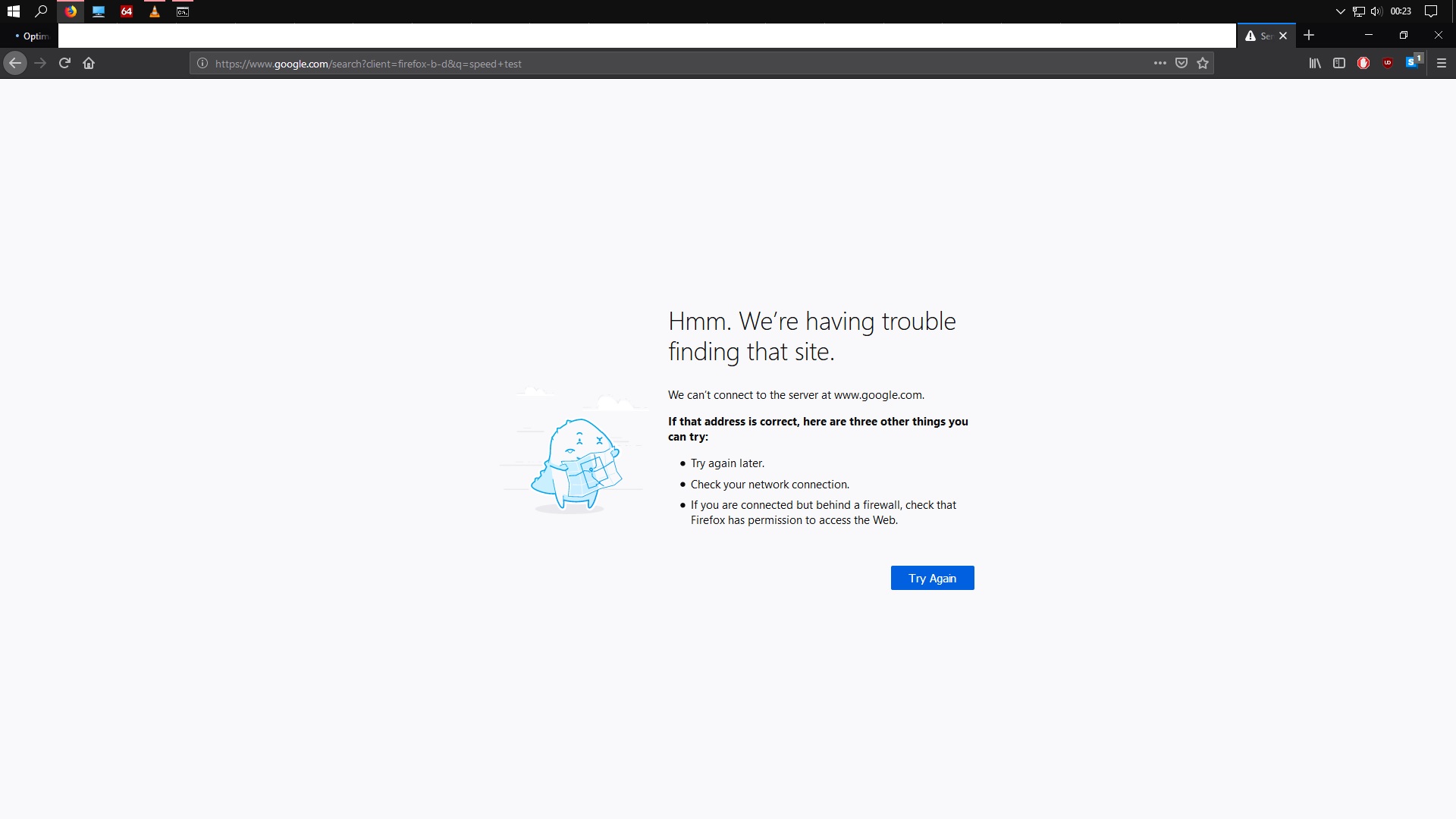
Task: Toggle the Firefox sidebar view
Action: [x=1339, y=64]
